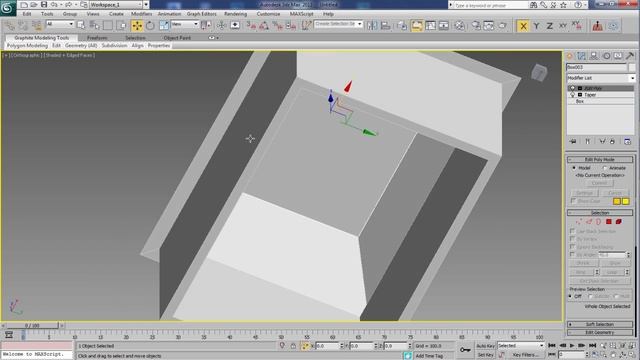
Task: Toggle the Show Cage checkbox
Action: tap(573, 201)
